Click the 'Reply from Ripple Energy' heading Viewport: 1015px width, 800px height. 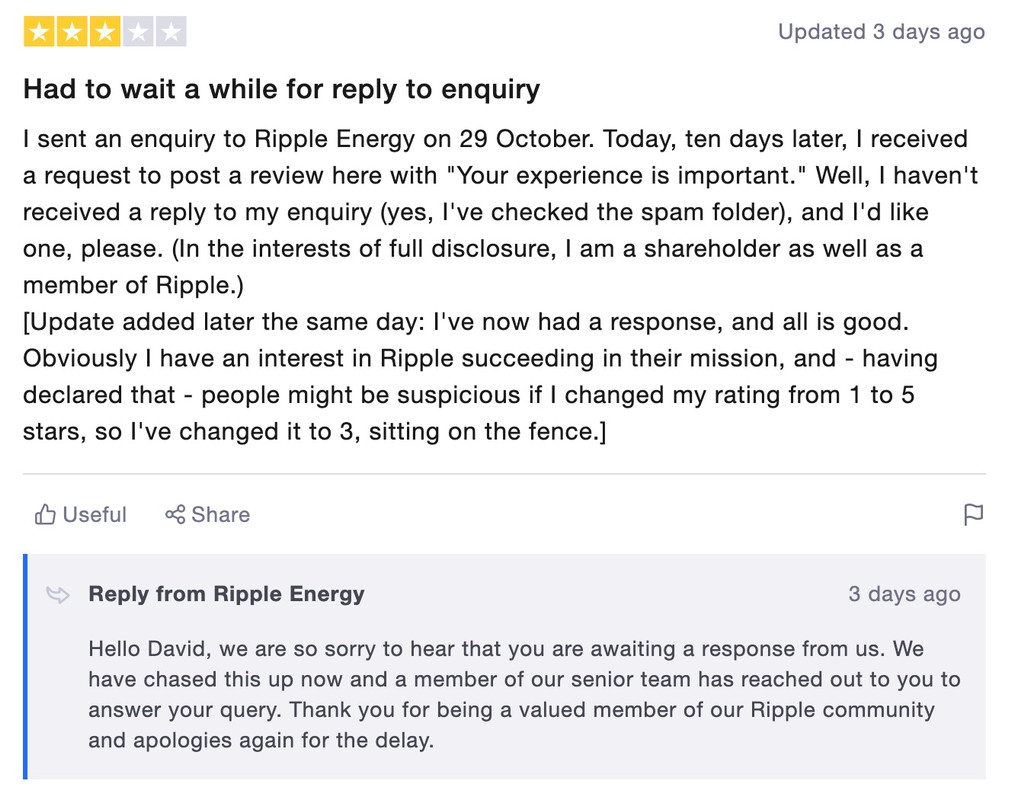point(227,594)
